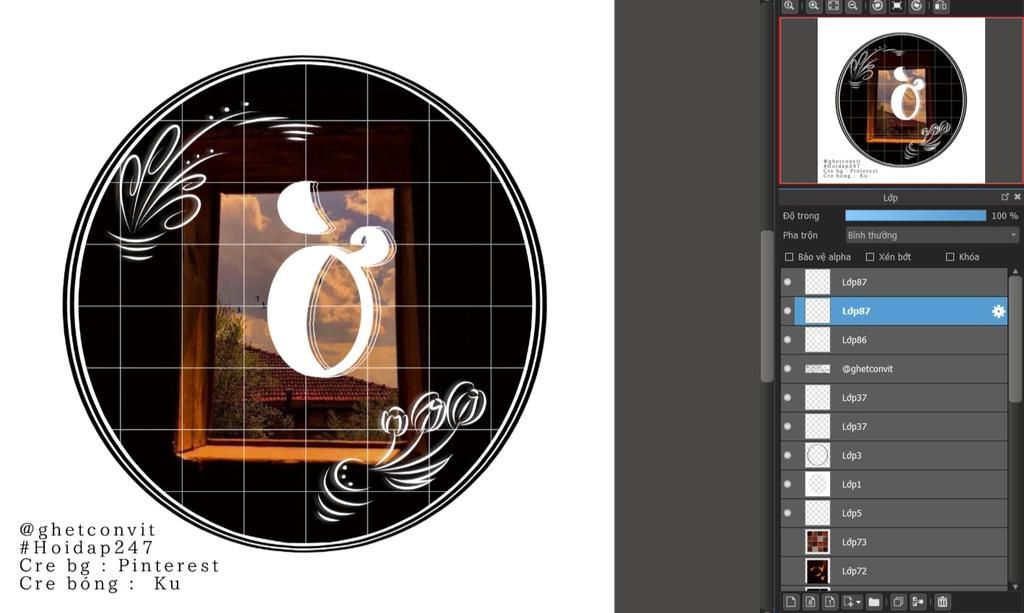
Task: Set navigator view to actual size
Action: click(790, 5)
